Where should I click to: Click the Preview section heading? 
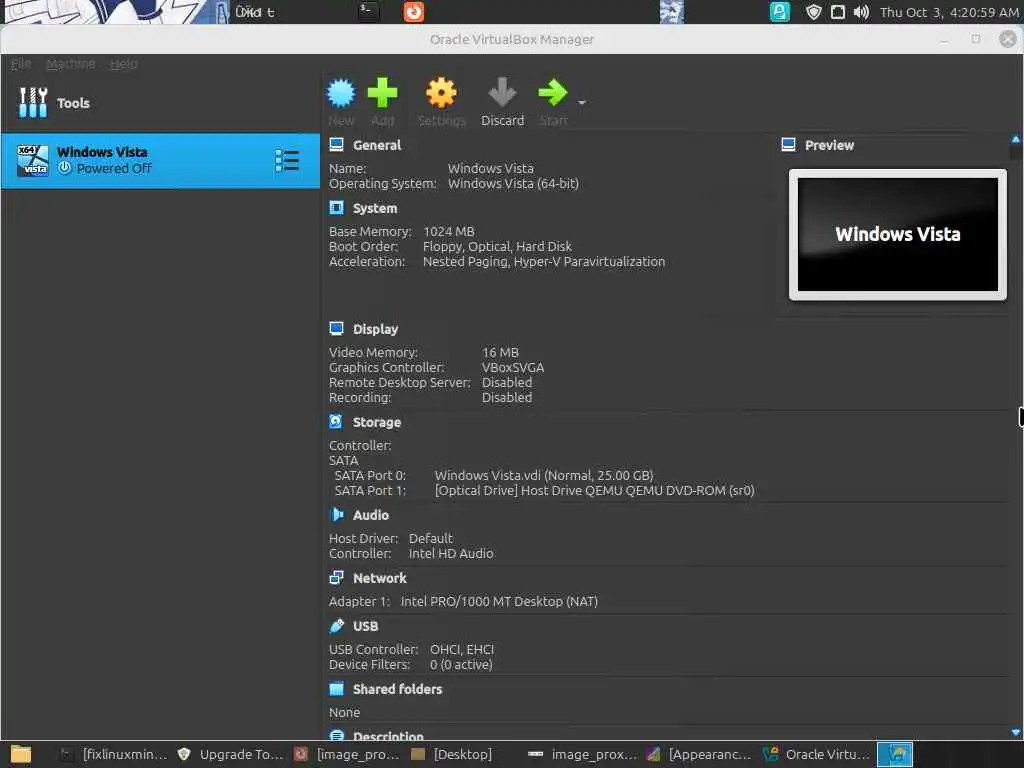click(829, 145)
